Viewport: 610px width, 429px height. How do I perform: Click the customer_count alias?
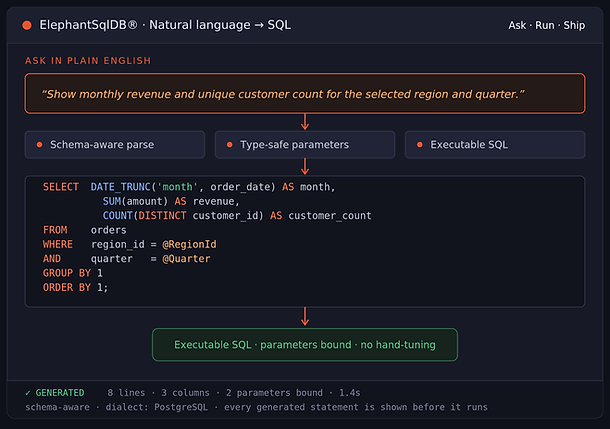coord(330,216)
